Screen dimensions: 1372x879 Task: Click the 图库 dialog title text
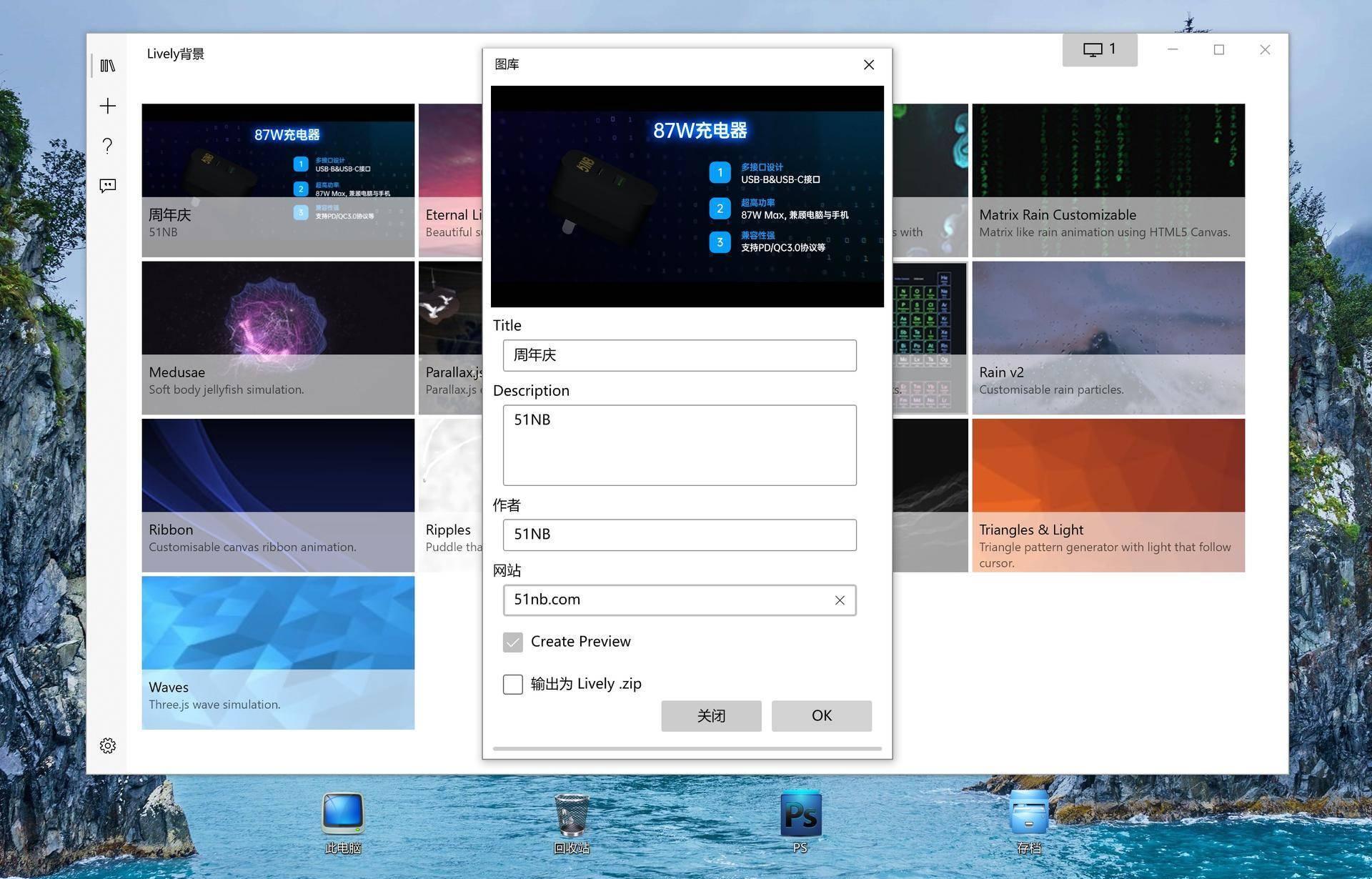coord(507,64)
